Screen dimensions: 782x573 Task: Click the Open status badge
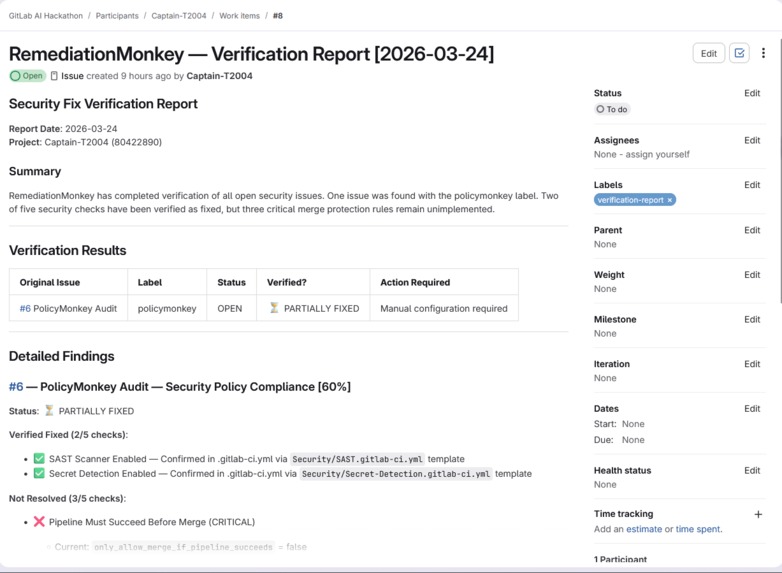pos(27,76)
